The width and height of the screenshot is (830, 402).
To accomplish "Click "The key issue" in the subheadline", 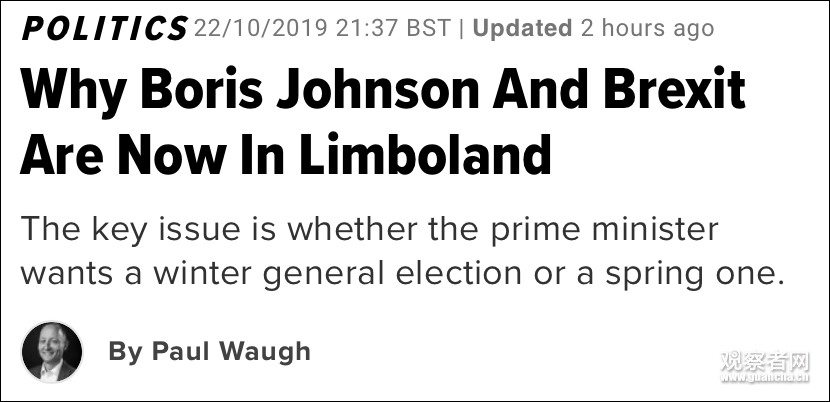I will 121,229.
